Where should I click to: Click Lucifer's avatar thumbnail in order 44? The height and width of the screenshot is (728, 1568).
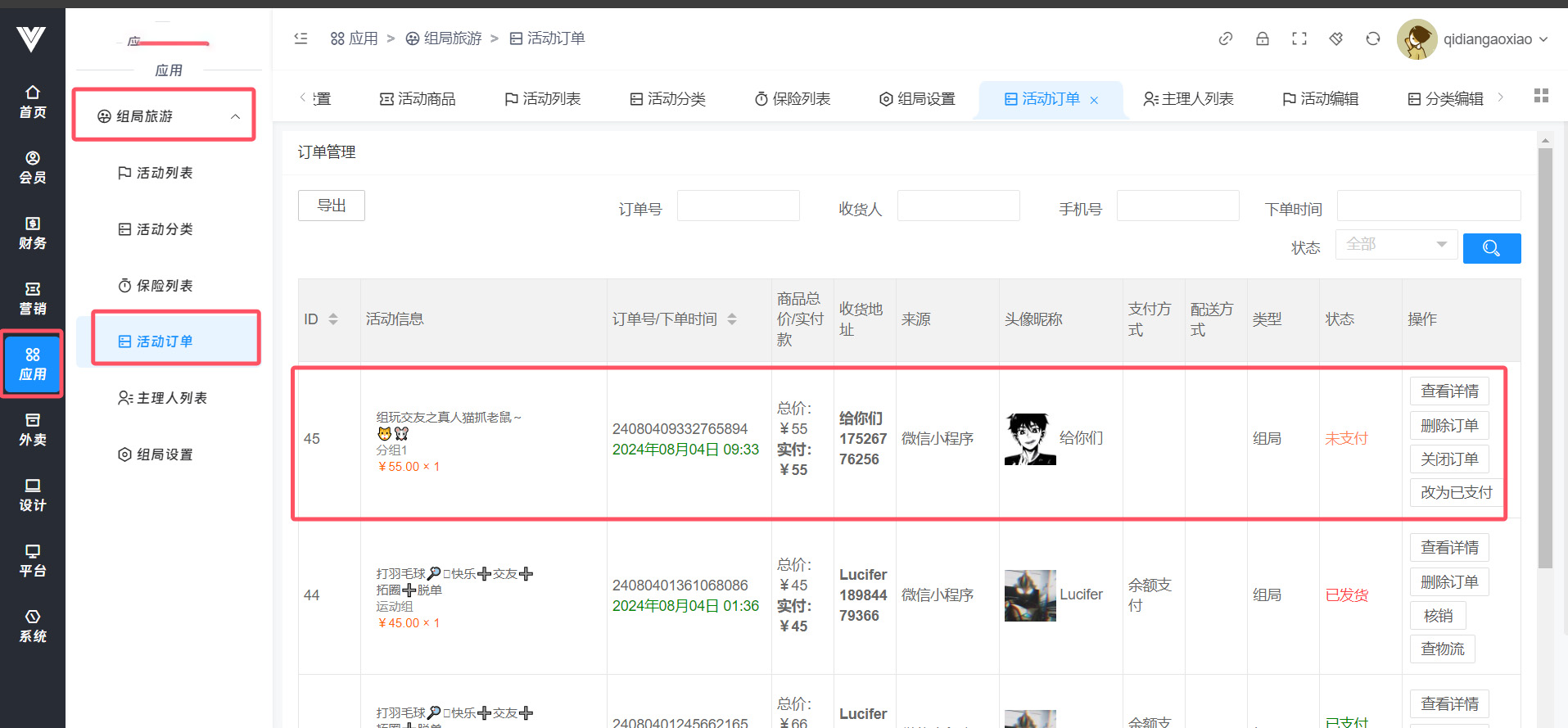click(1030, 595)
